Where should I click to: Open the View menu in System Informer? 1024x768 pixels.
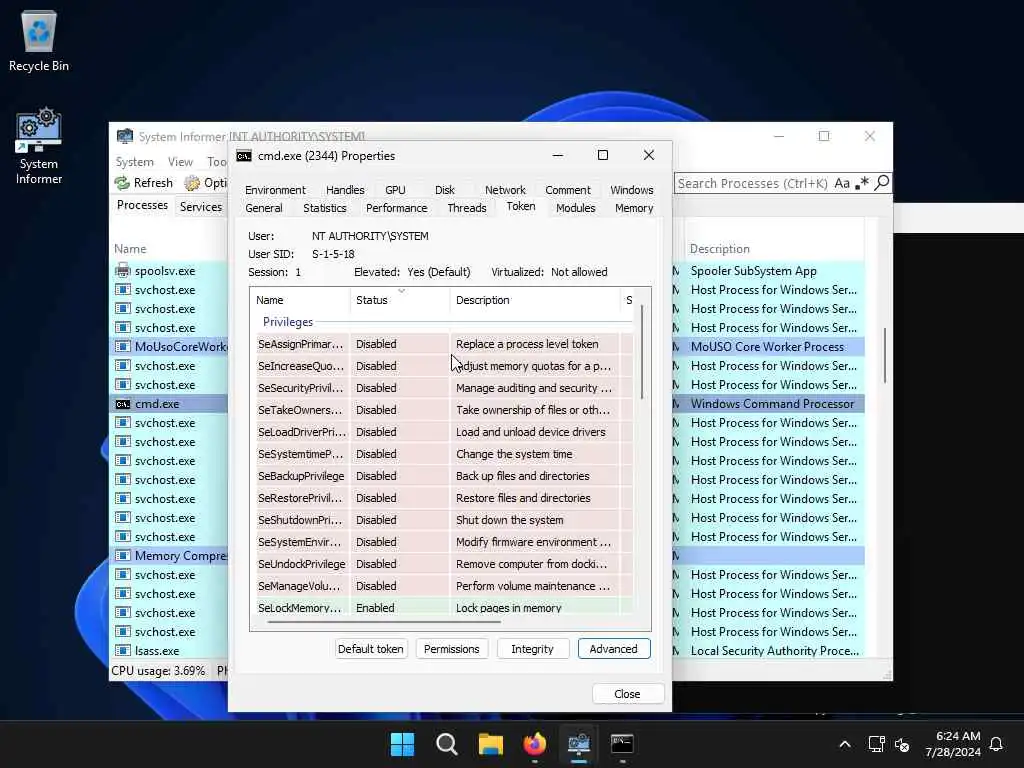[180, 162]
